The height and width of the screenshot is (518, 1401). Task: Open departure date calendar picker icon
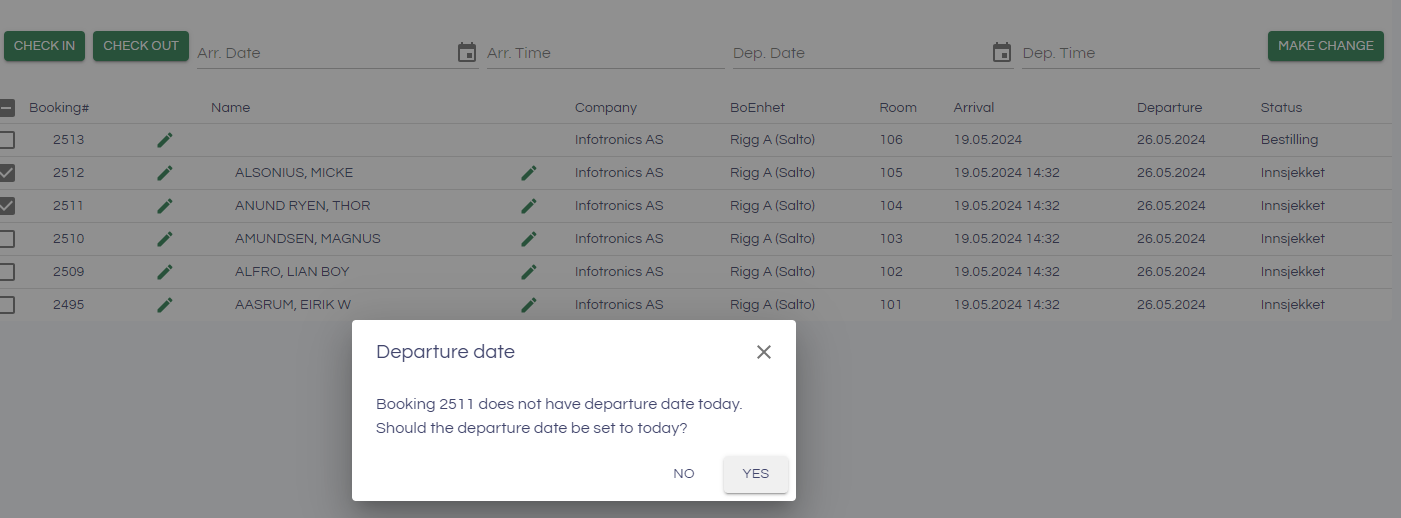[x=1002, y=53]
